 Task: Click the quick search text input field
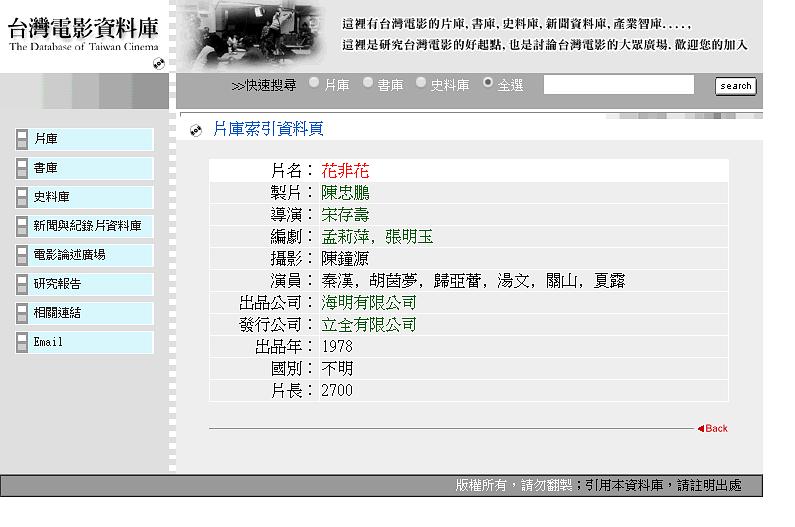[x=618, y=85]
